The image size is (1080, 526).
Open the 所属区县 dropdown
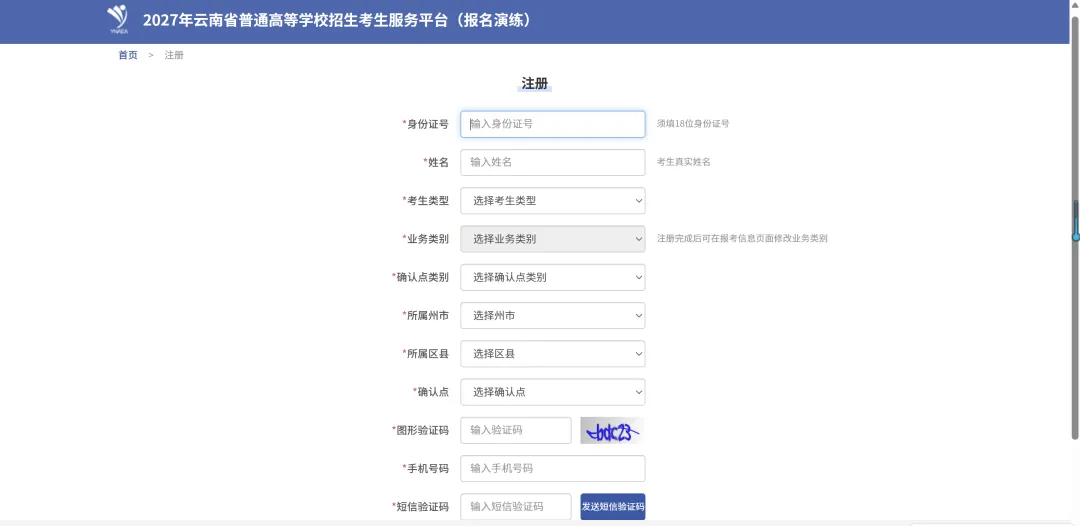pyautogui.click(x=552, y=354)
